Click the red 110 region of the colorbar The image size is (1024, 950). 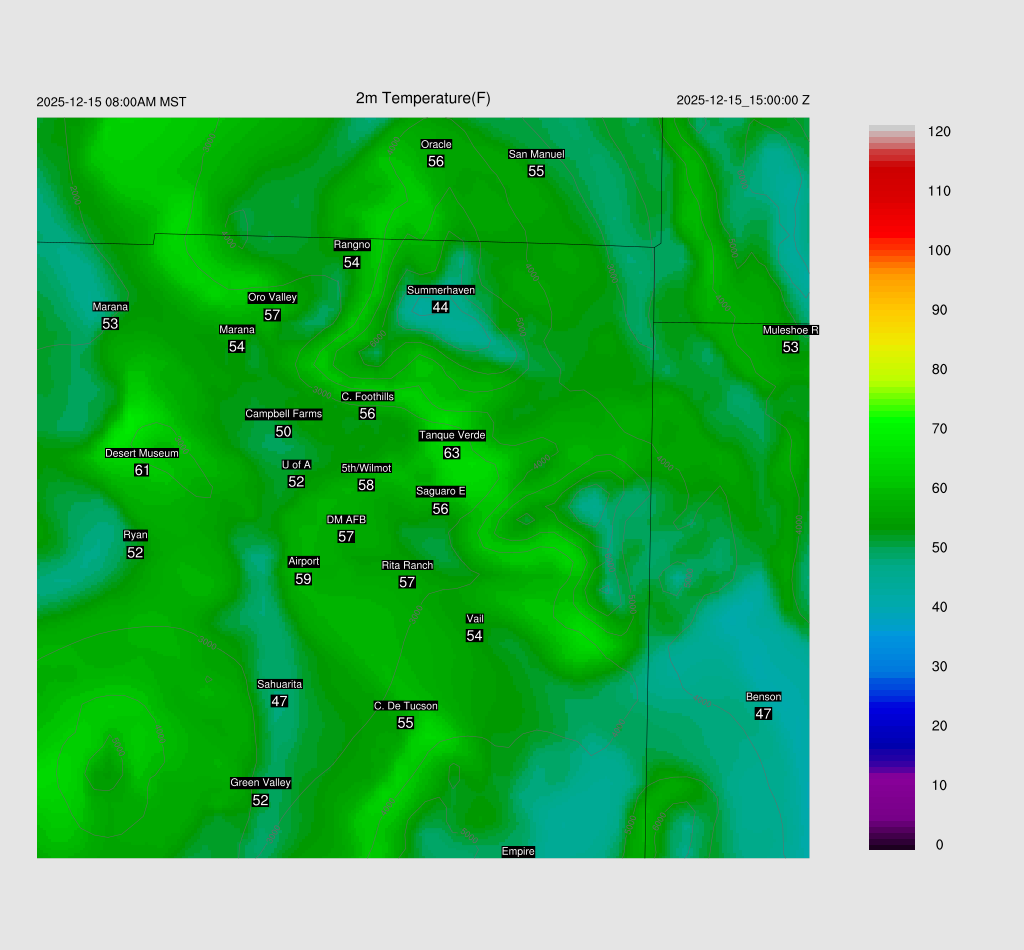pos(892,191)
